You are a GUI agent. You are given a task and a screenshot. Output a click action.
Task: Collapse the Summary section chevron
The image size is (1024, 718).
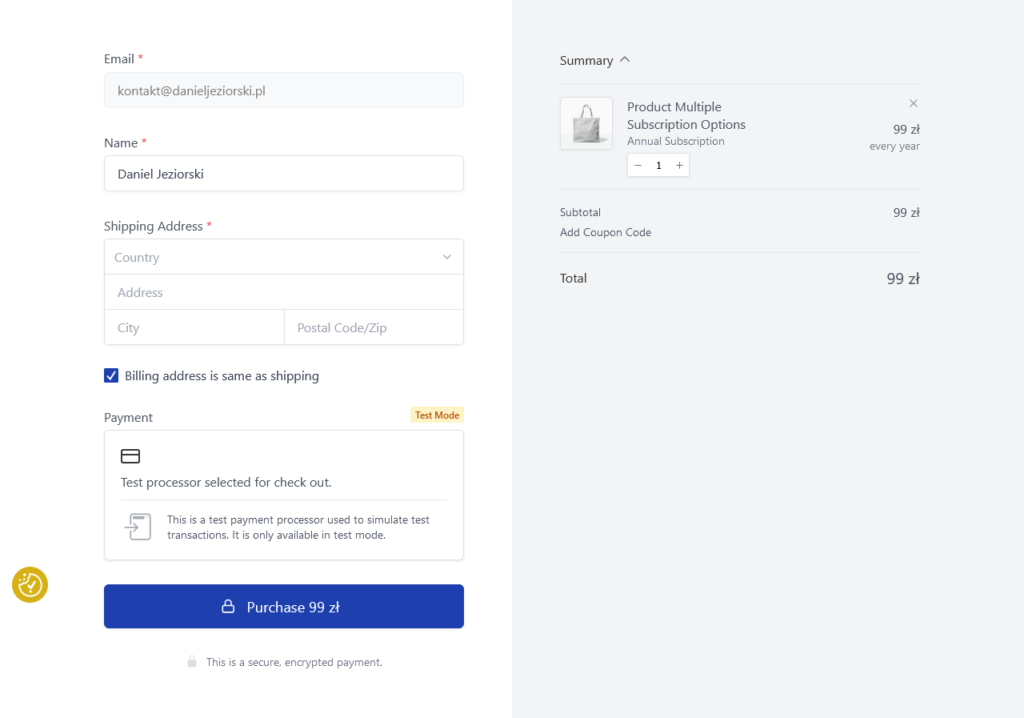tap(625, 59)
